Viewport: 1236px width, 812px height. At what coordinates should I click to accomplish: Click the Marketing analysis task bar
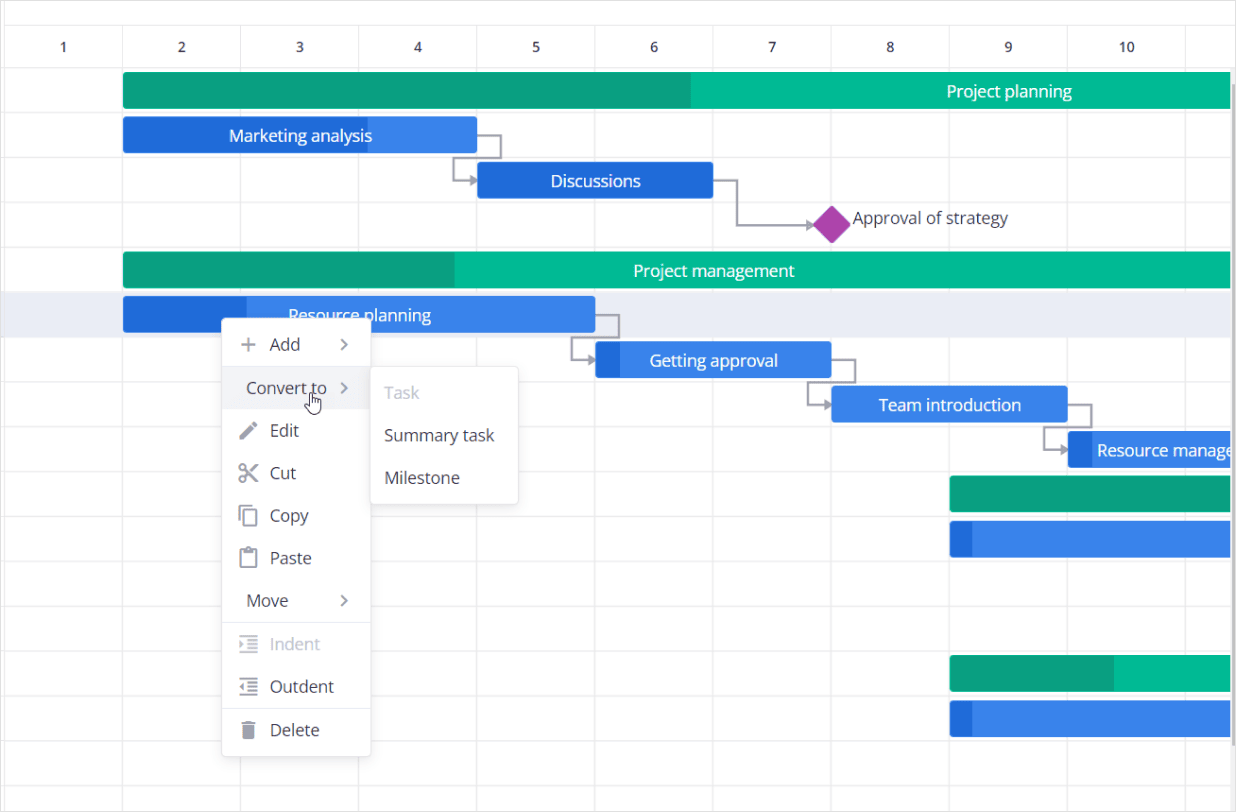[300, 135]
